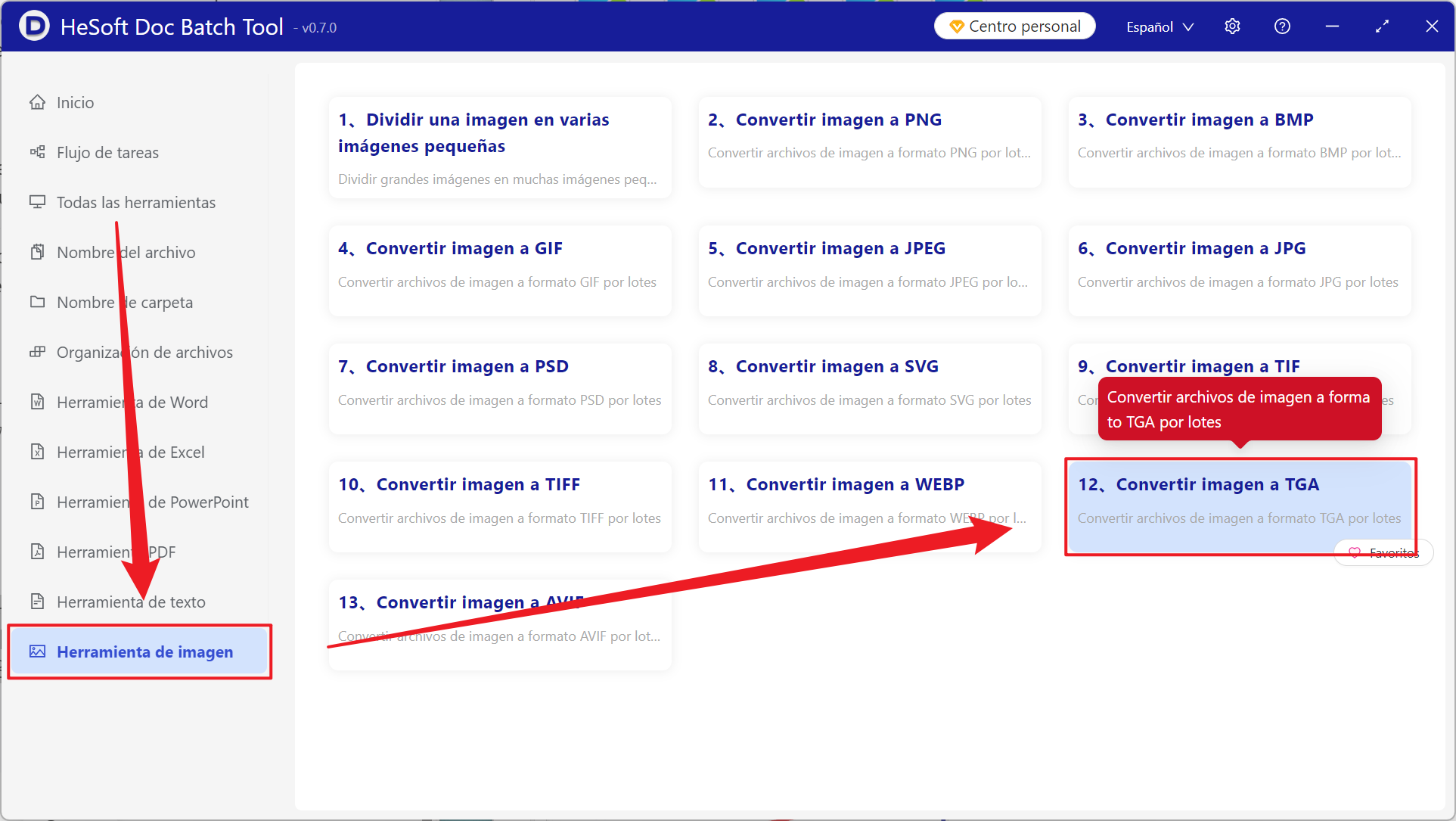Open Convertir imagen a JPEG card
Image resolution: width=1456 pixels, height=821 pixels.
click(x=870, y=271)
